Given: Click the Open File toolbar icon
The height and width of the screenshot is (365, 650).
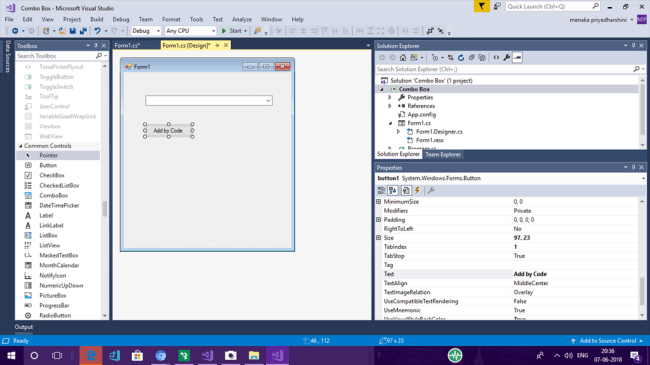Looking at the screenshot, I should click(62, 31).
